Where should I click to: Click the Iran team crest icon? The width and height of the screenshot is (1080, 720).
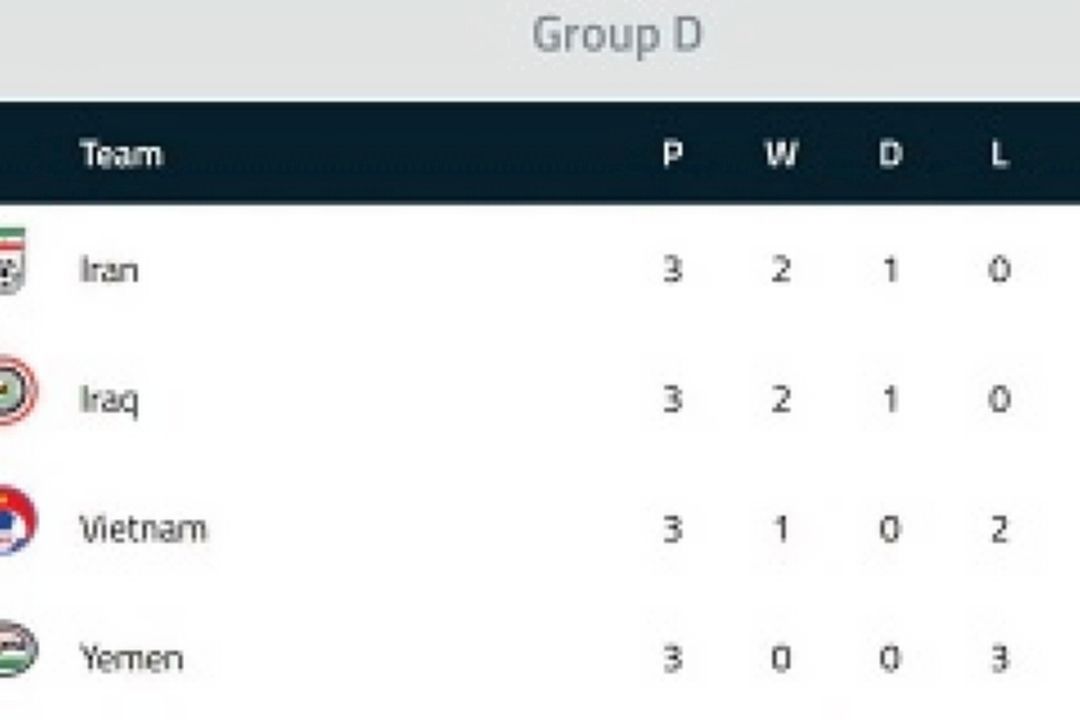pos(12,261)
